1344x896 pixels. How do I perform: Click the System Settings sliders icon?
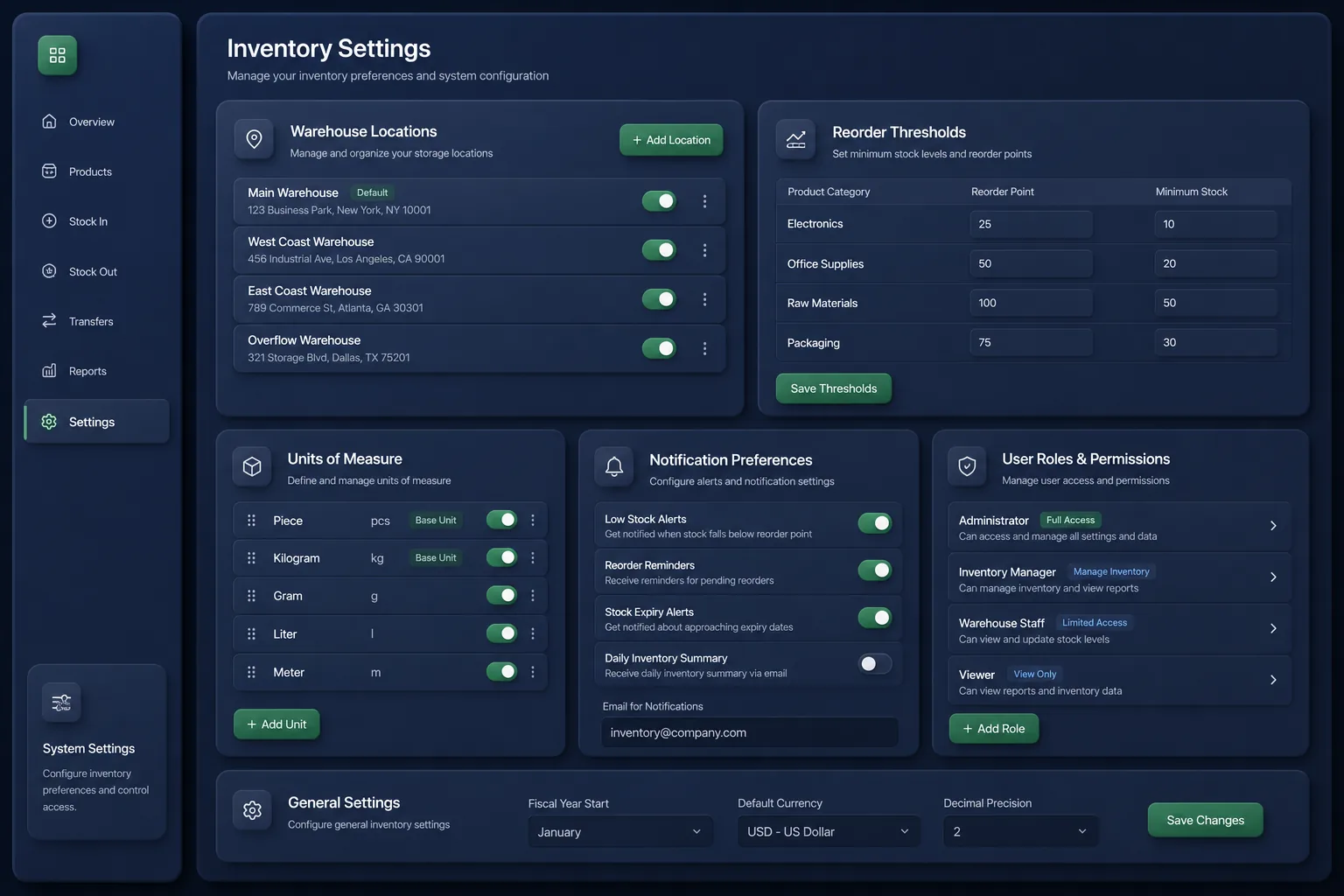[61, 702]
